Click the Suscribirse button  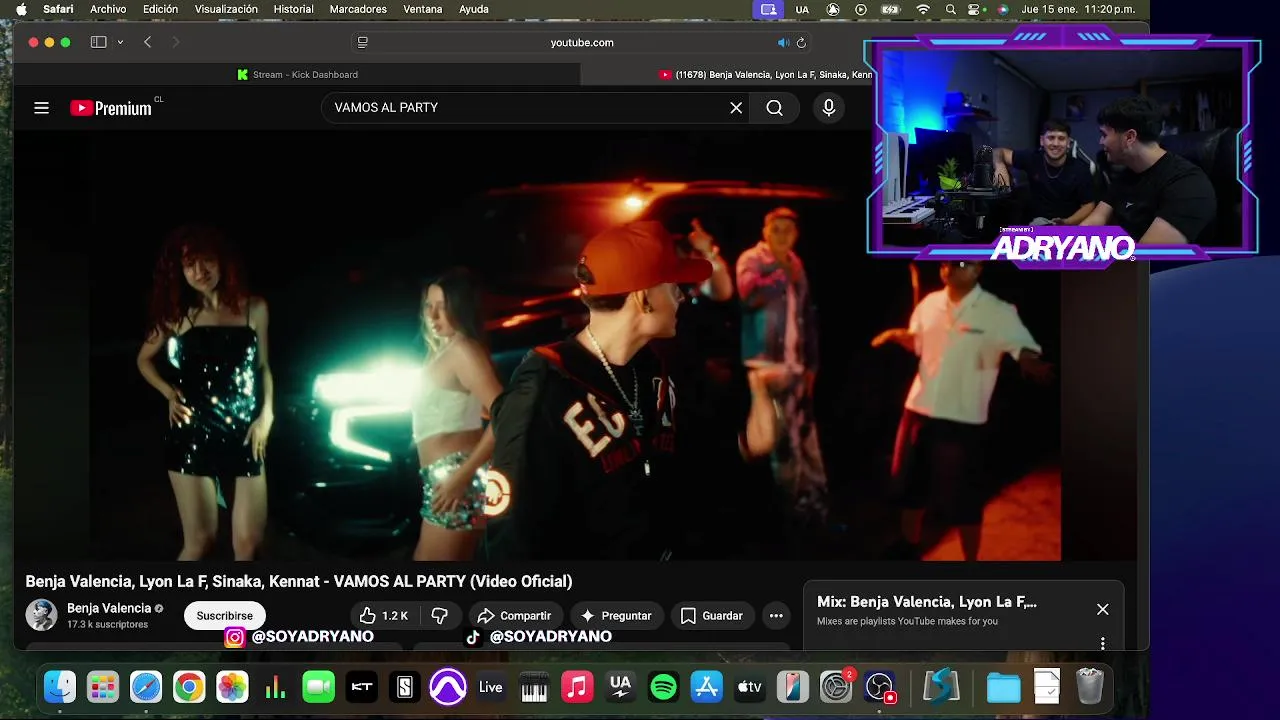[224, 616]
